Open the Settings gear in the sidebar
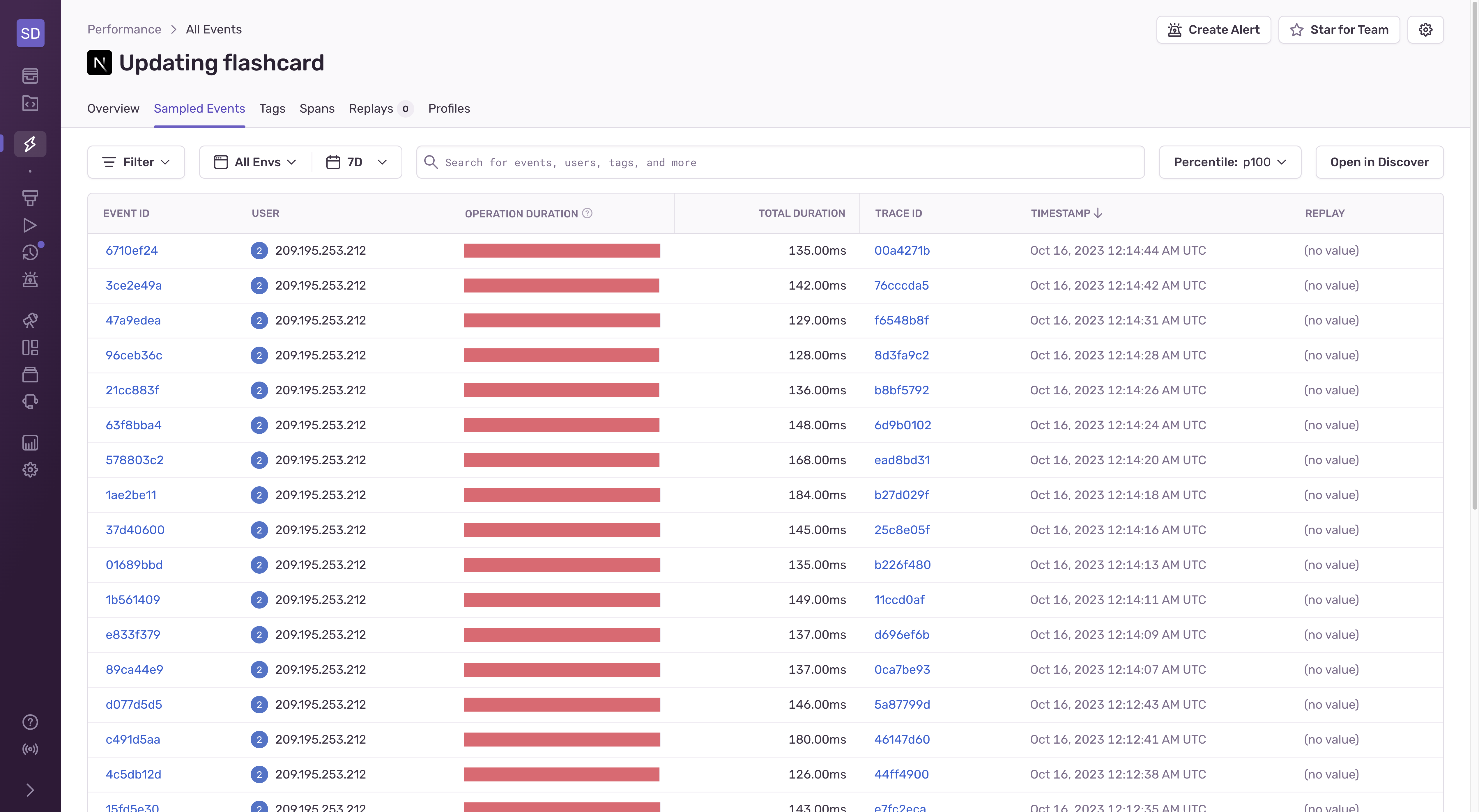Image resolution: width=1479 pixels, height=812 pixels. click(30, 470)
